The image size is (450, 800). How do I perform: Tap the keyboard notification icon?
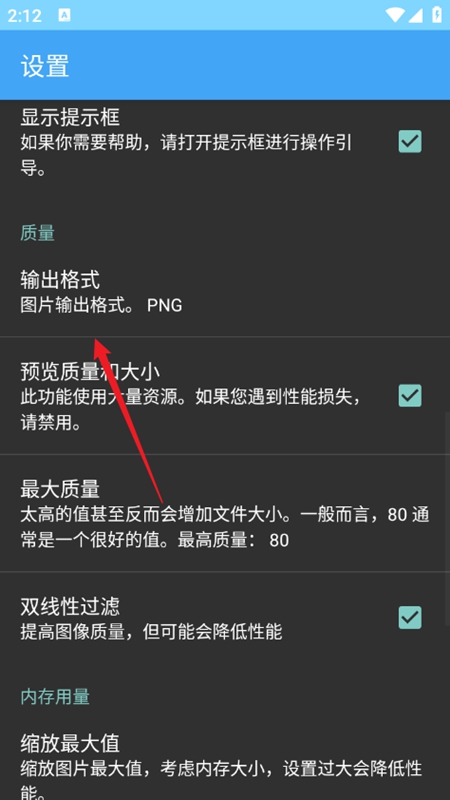[x=64, y=15]
